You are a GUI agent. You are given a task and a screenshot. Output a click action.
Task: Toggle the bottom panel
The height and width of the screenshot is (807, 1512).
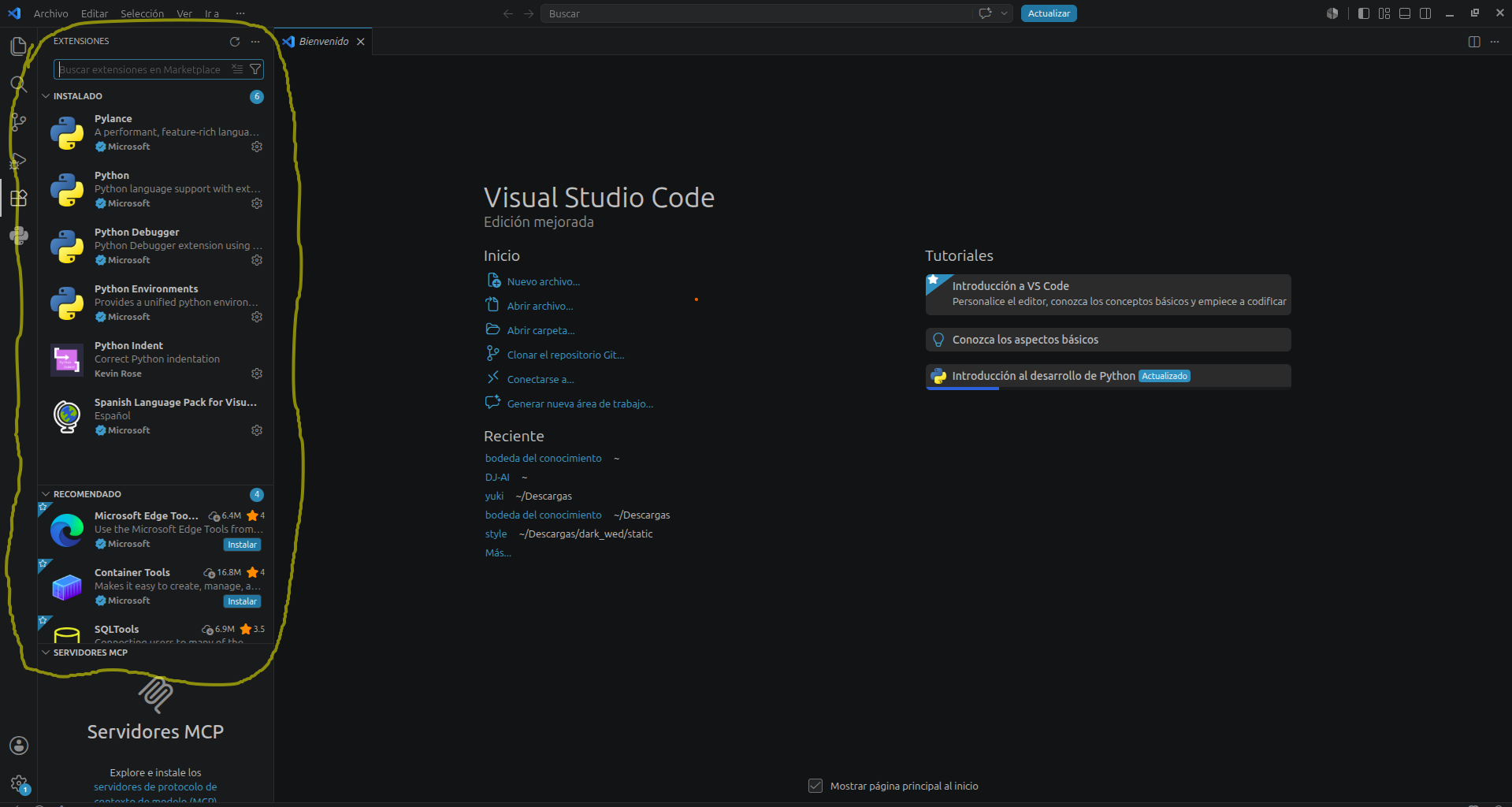pos(1405,13)
